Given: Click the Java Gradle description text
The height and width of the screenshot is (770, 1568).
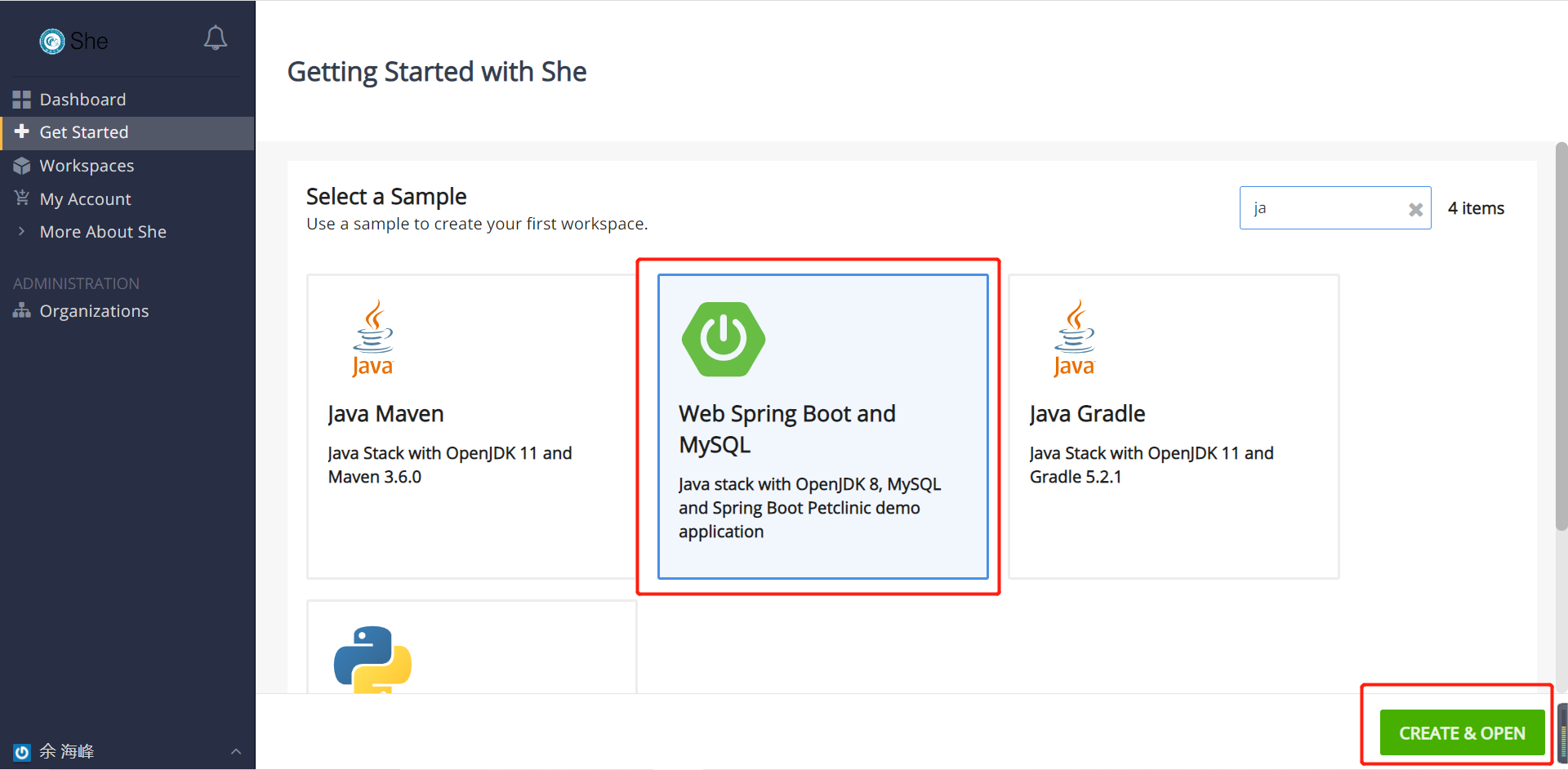Looking at the screenshot, I should (x=1151, y=465).
